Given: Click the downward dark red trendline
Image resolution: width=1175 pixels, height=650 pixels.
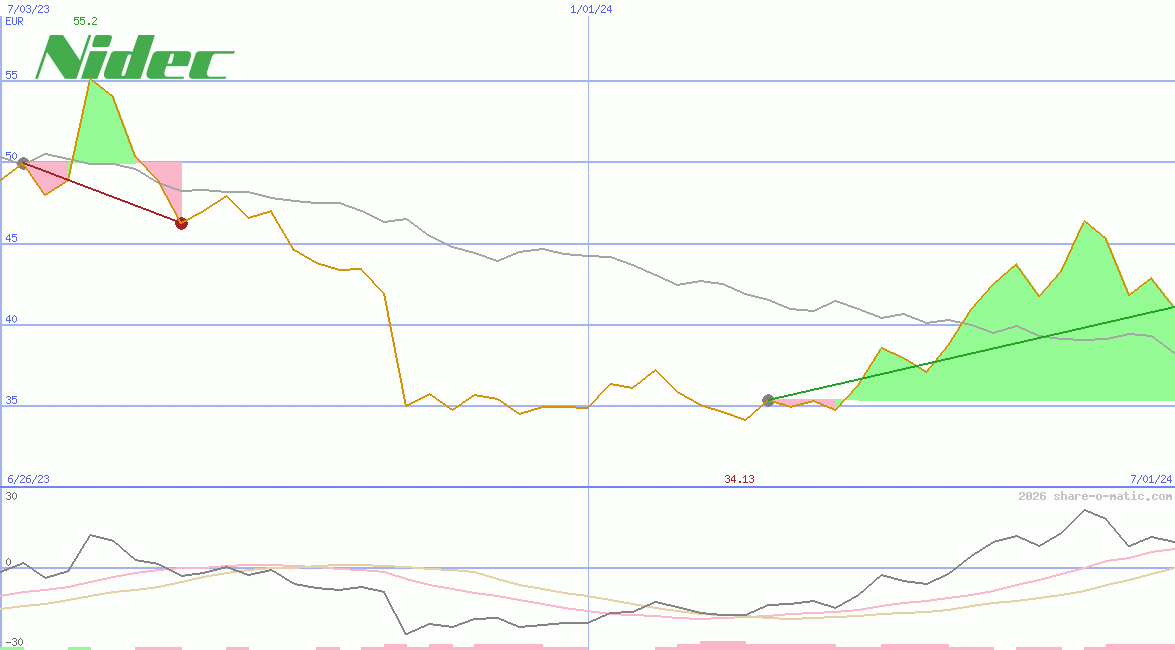Looking at the screenshot, I should [102, 193].
